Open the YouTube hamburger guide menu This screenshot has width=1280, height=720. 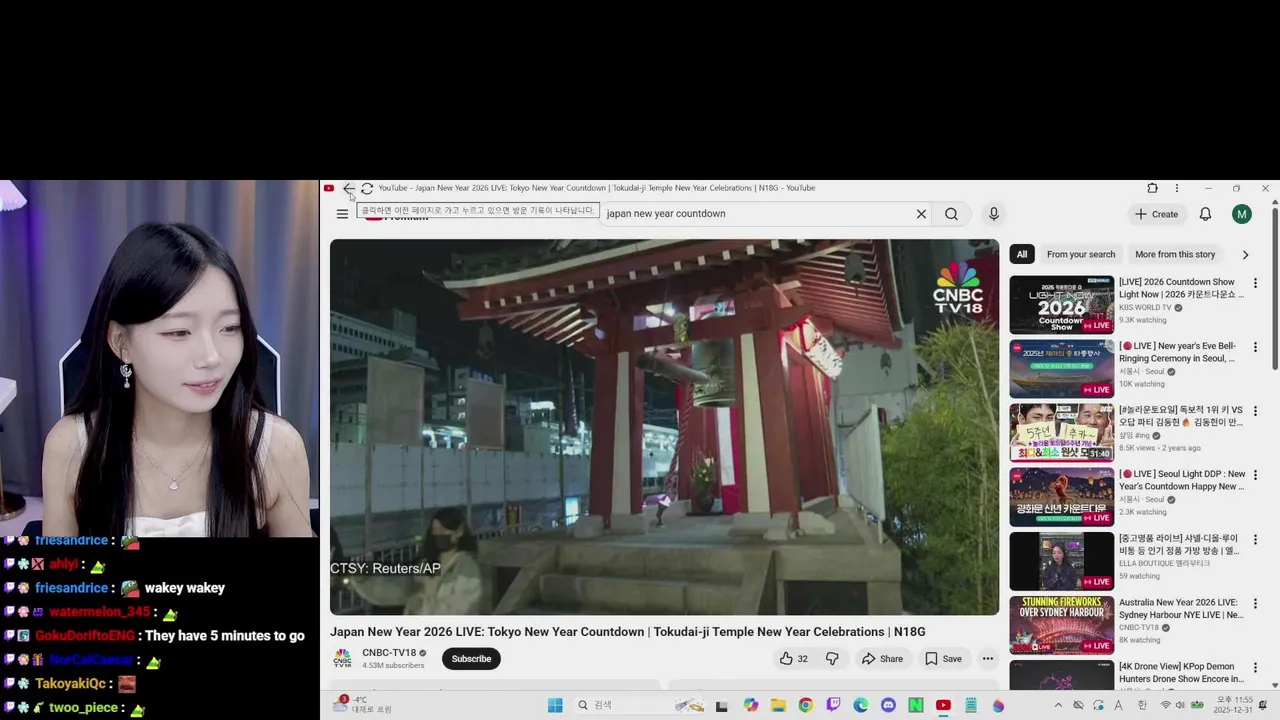point(342,214)
